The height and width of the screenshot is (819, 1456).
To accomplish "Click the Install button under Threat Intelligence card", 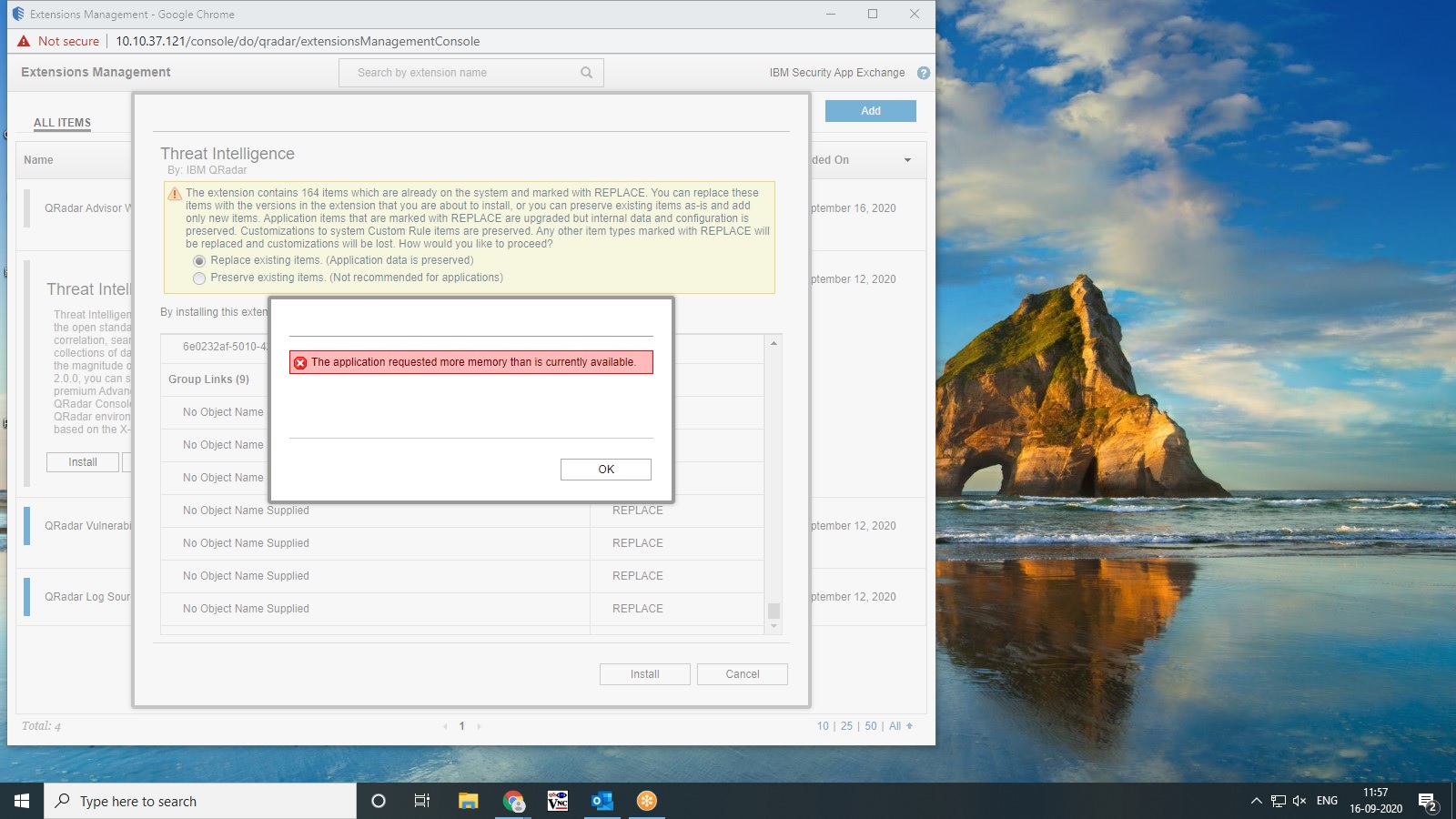I will point(83,462).
